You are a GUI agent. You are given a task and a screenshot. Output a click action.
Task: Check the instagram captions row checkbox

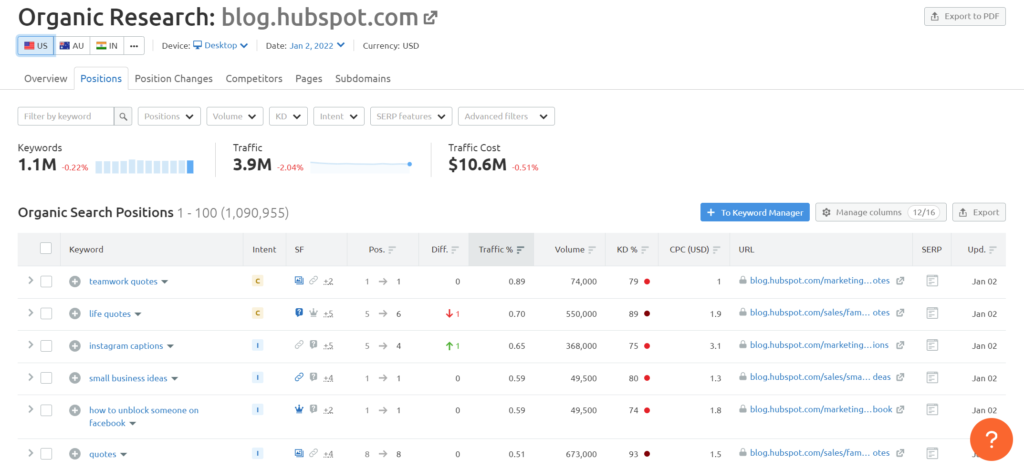tap(46, 346)
